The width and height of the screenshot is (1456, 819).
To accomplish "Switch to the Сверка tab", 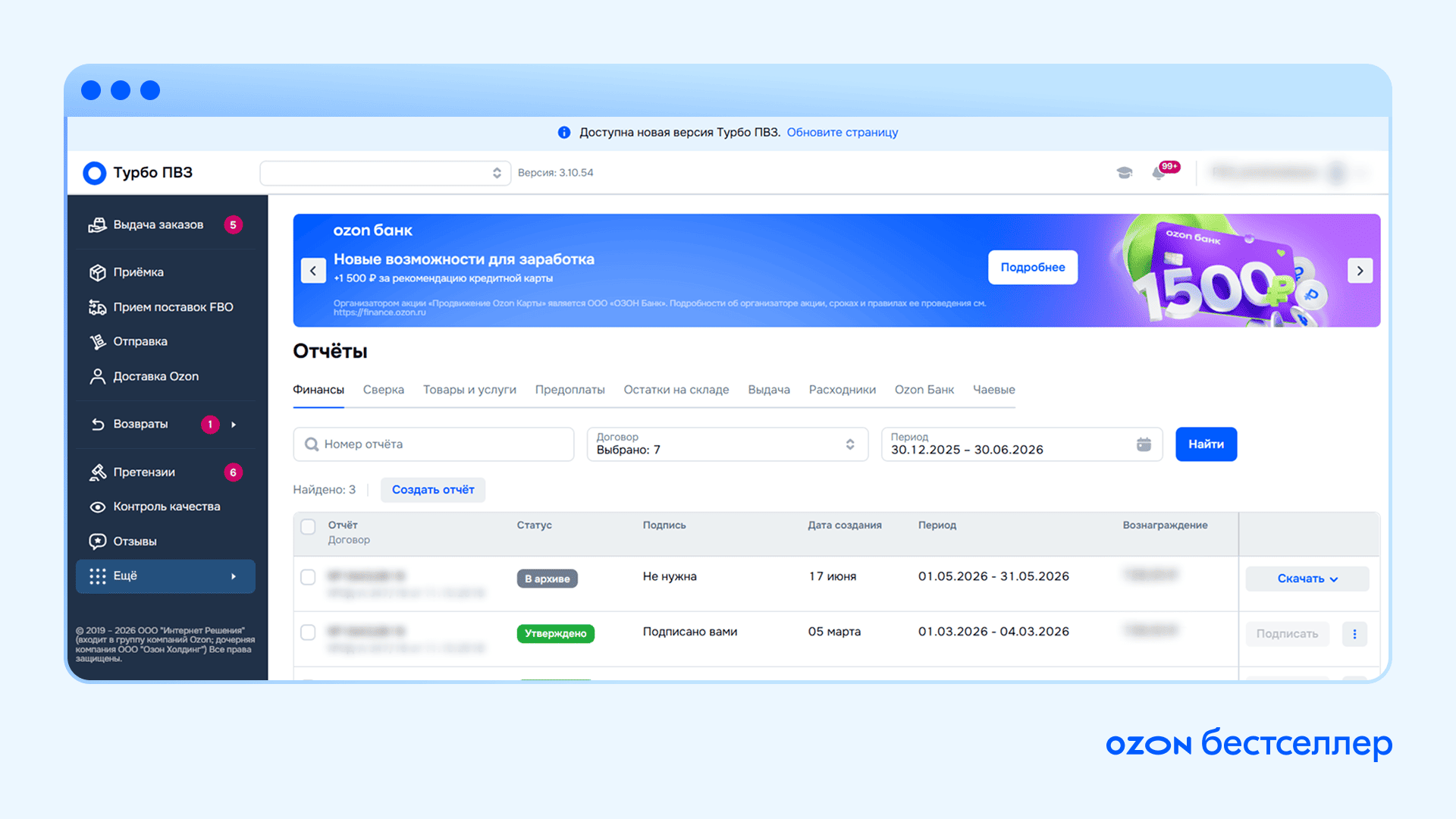I will pyautogui.click(x=384, y=390).
